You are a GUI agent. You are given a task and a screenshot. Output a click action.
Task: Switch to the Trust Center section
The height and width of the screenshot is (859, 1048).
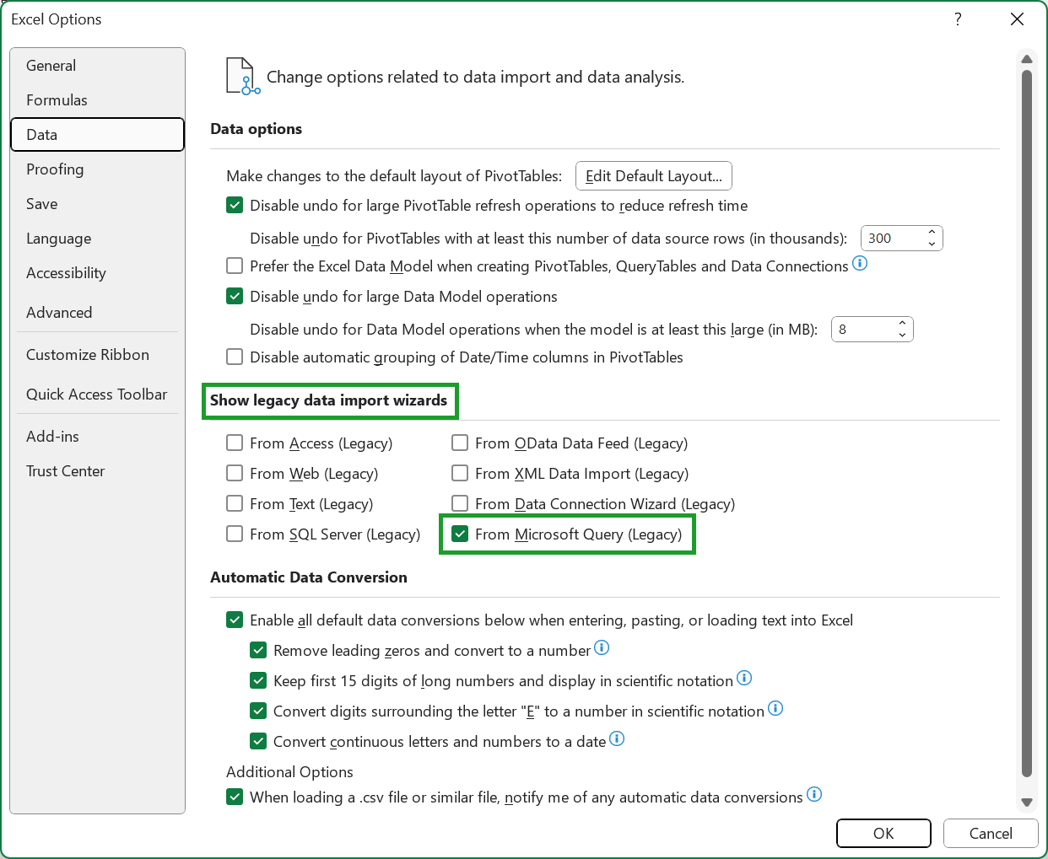pos(65,471)
